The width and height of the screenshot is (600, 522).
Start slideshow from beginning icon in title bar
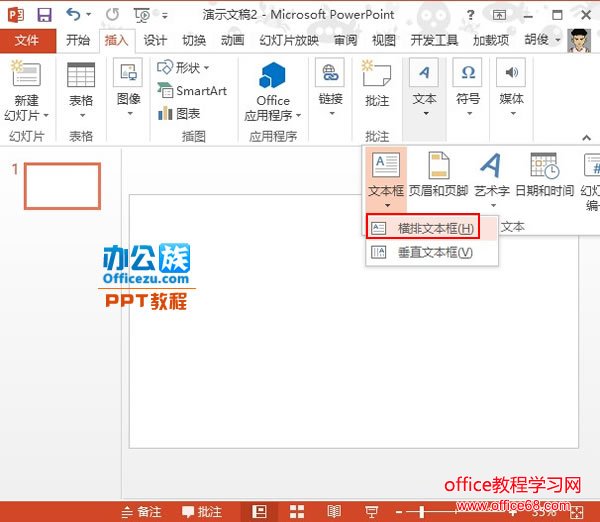point(142,15)
